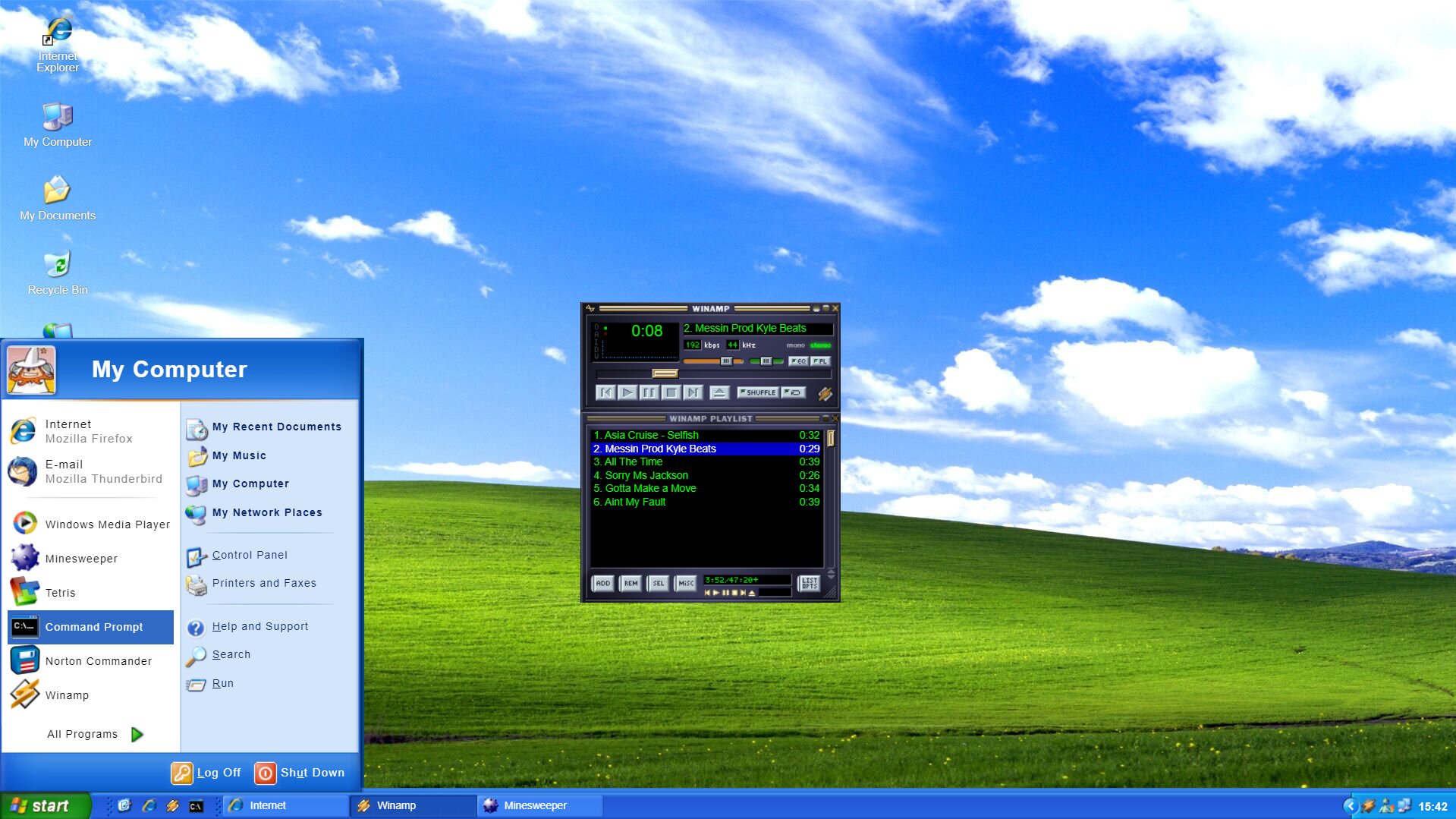Click Winamp lightning bolt logo icon
Image resolution: width=1456 pixels, height=819 pixels.
click(825, 393)
